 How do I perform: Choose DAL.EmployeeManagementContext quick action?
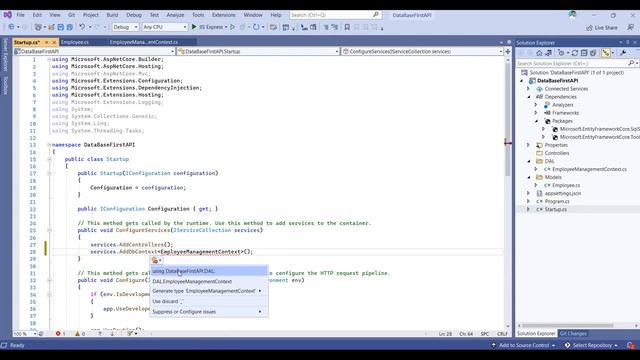[209, 282]
